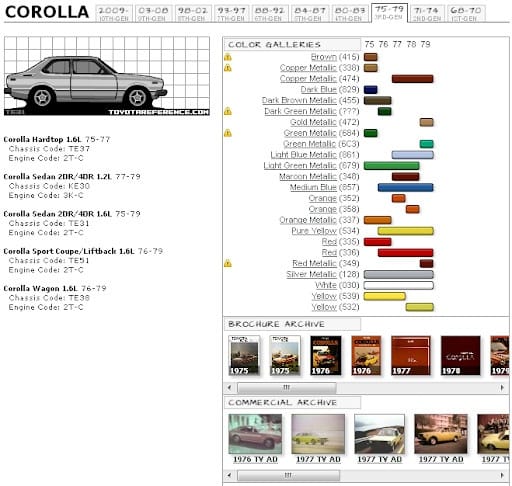
Task: Click right arrow of commercial archive scrollbar
Action: pos(502,475)
